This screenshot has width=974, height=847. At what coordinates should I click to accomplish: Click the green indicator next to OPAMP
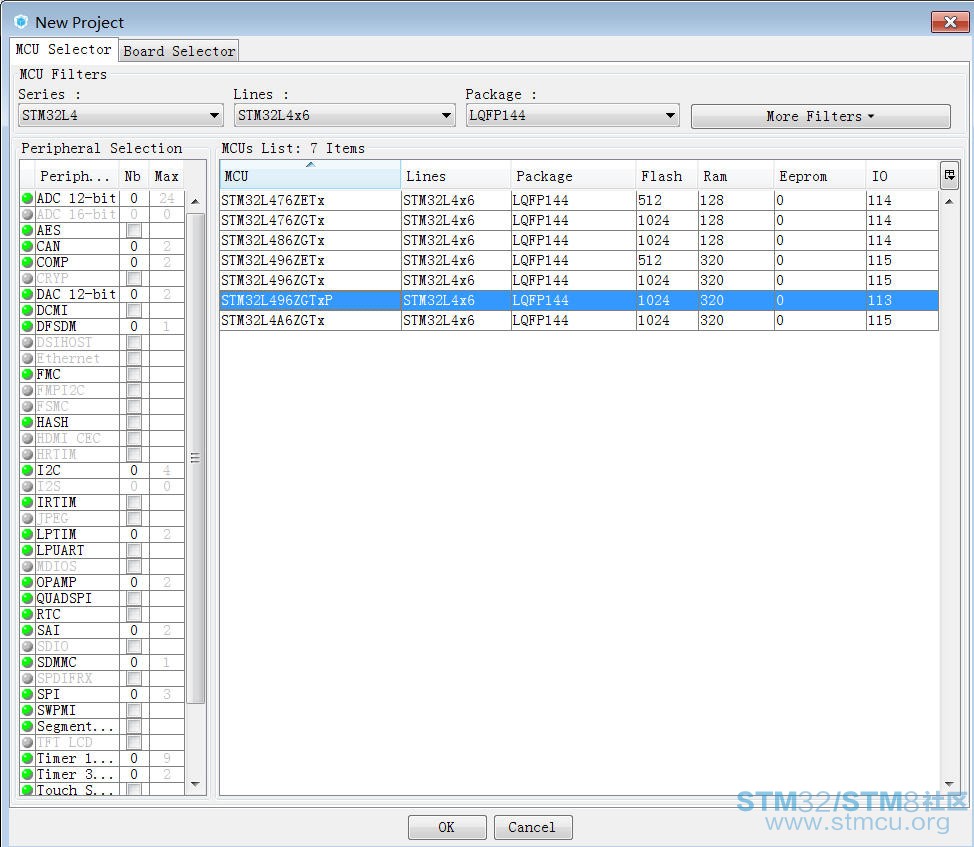pyautogui.click(x=27, y=582)
